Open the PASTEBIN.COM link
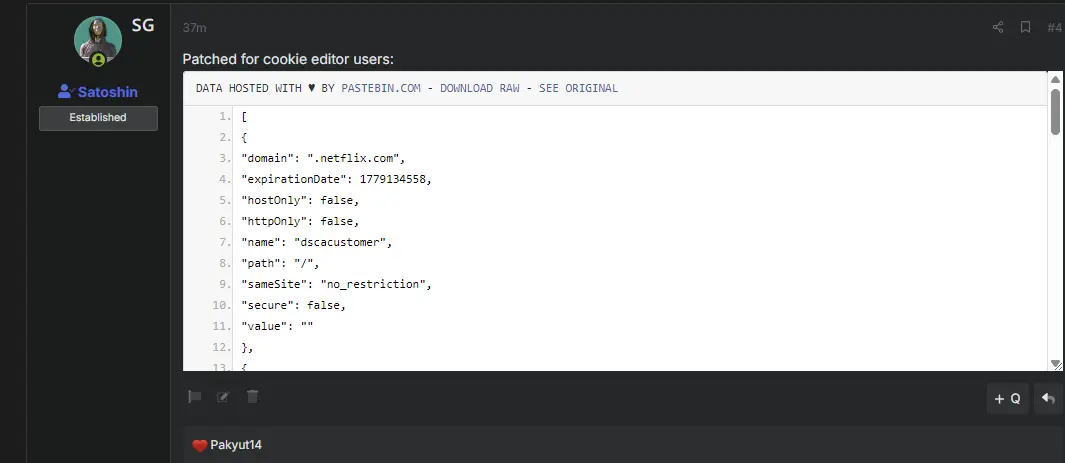The width and height of the screenshot is (1065, 463). click(x=381, y=88)
